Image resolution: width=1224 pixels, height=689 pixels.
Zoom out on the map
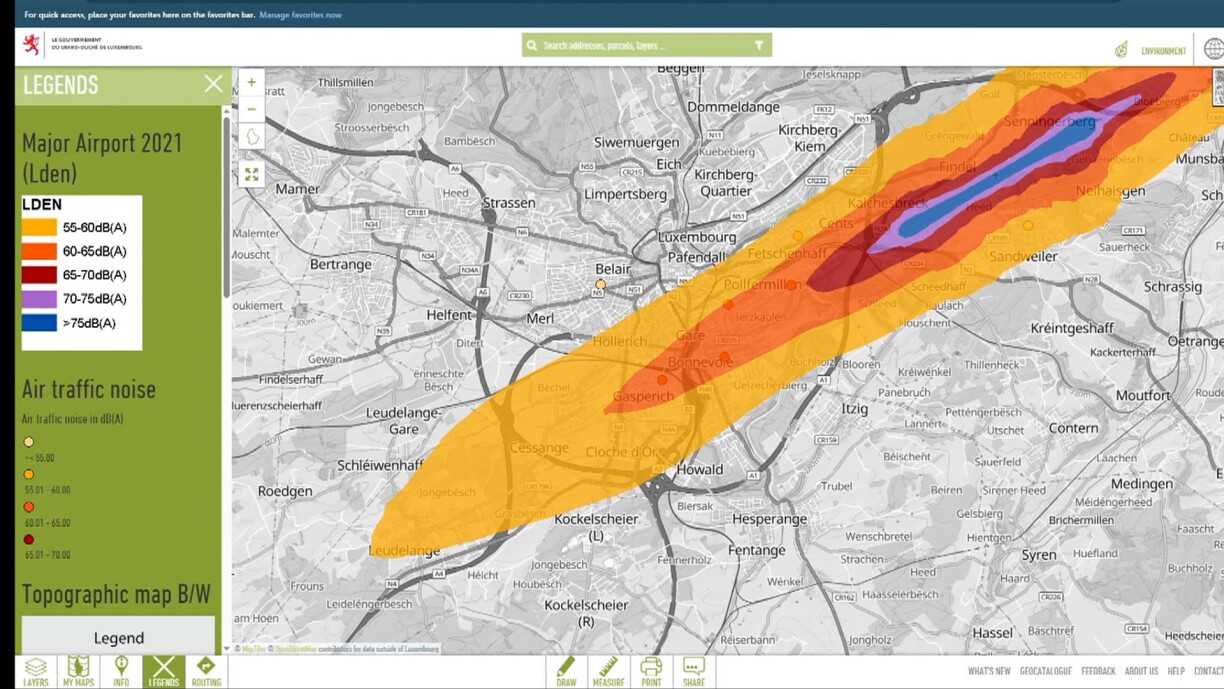(x=251, y=109)
